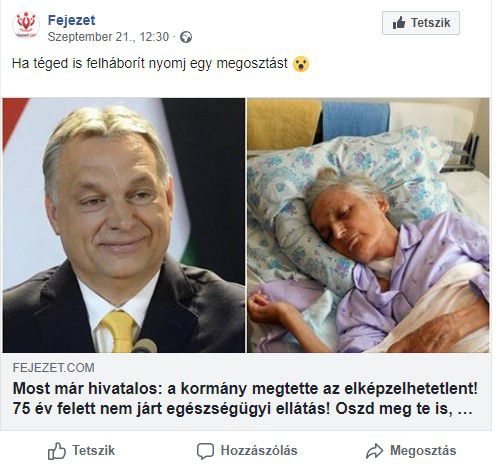Click the thumbs-up icon beside bottom Tetszik
The height and width of the screenshot is (468, 501).
pyautogui.click(x=57, y=451)
